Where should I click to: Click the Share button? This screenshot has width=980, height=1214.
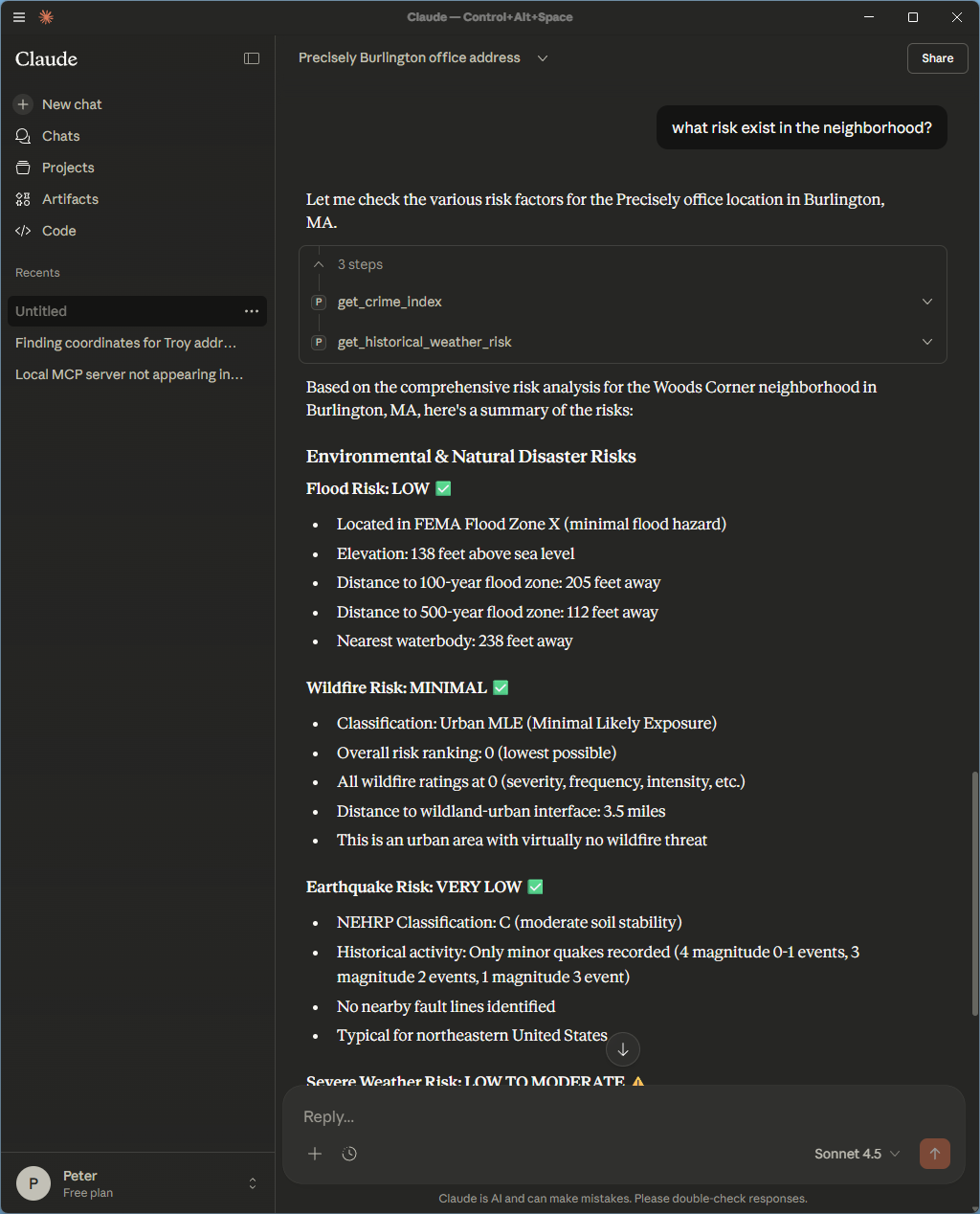point(937,58)
